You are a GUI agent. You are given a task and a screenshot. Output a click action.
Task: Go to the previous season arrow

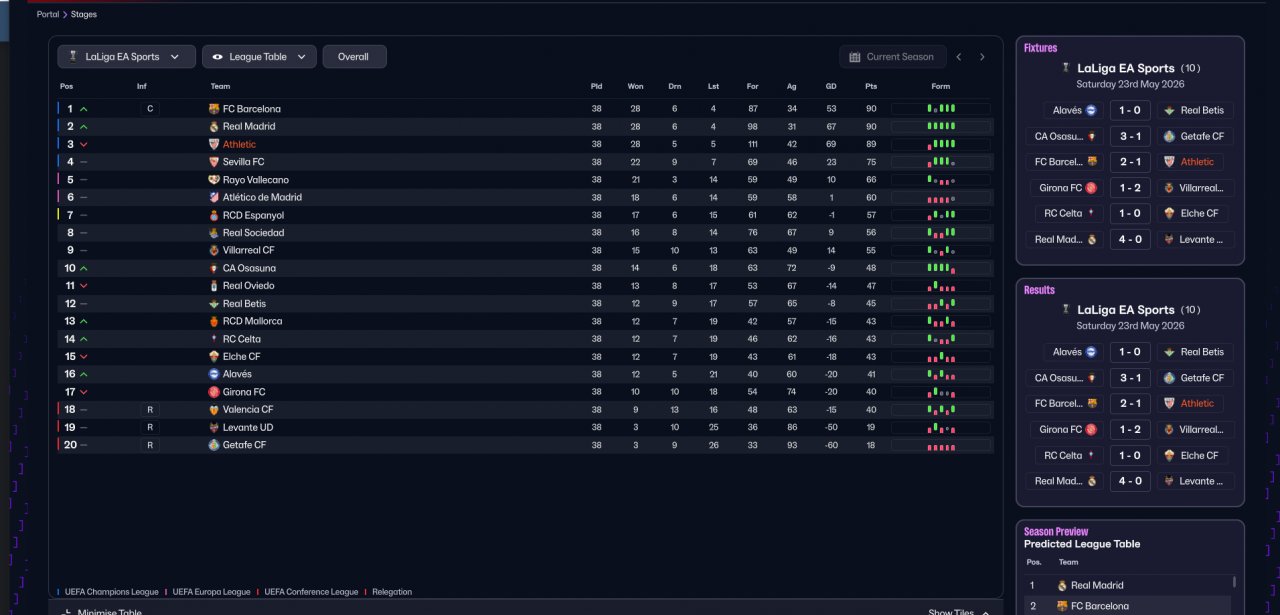point(959,57)
